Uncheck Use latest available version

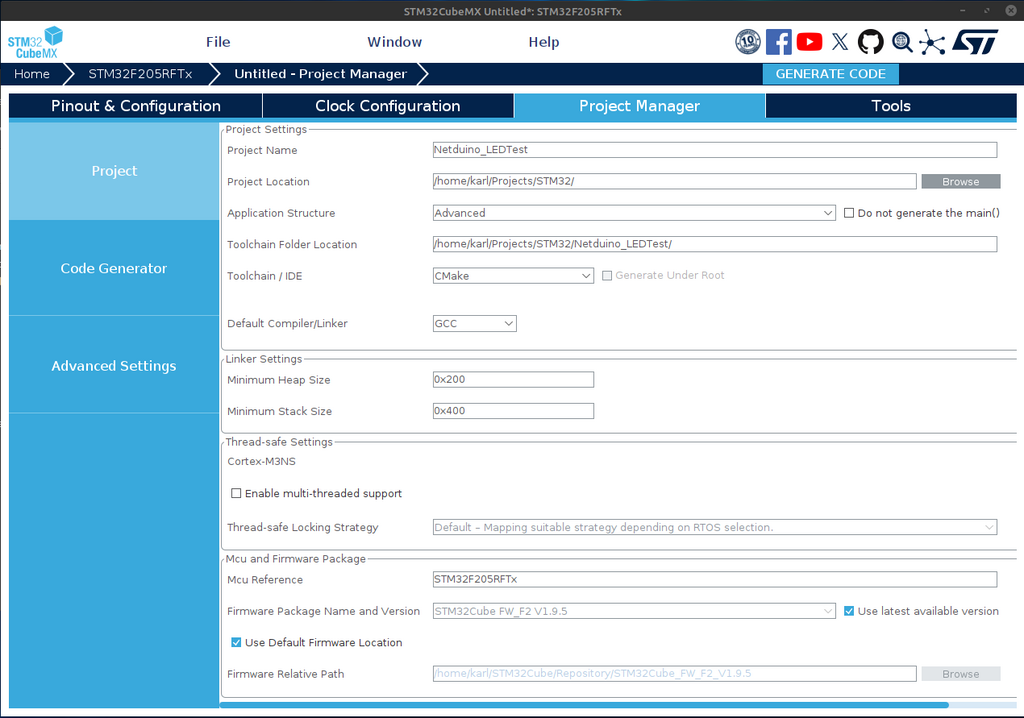[x=848, y=611]
